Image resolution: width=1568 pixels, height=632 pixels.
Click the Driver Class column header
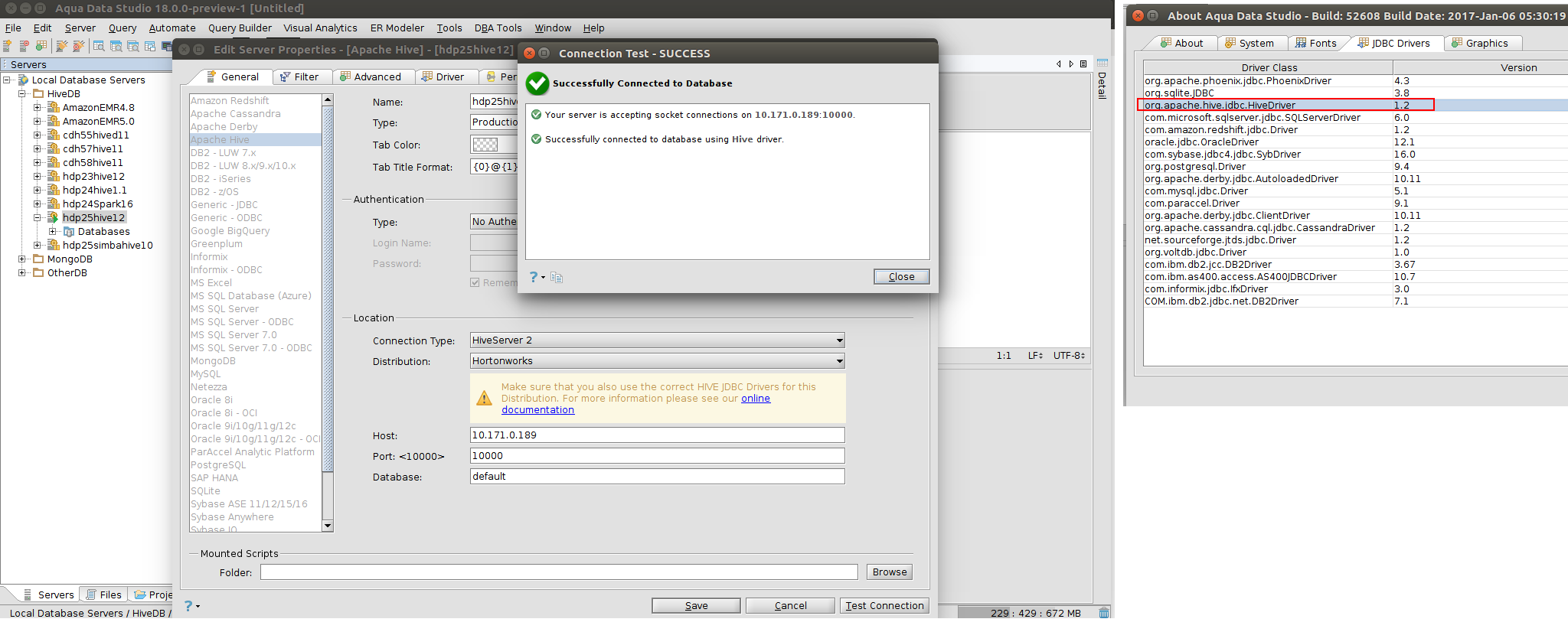pyautogui.click(x=1269, y=67)
